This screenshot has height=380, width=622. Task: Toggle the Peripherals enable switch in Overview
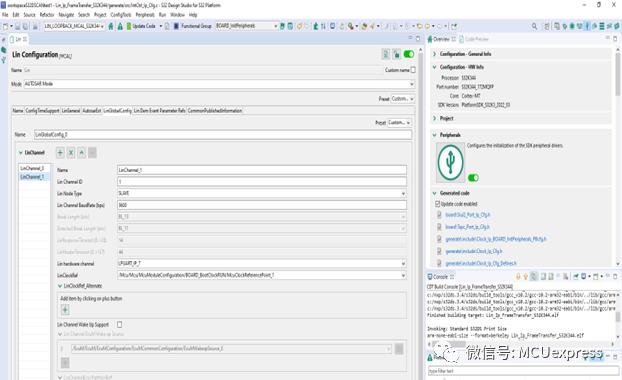click(x=473, y=178)
